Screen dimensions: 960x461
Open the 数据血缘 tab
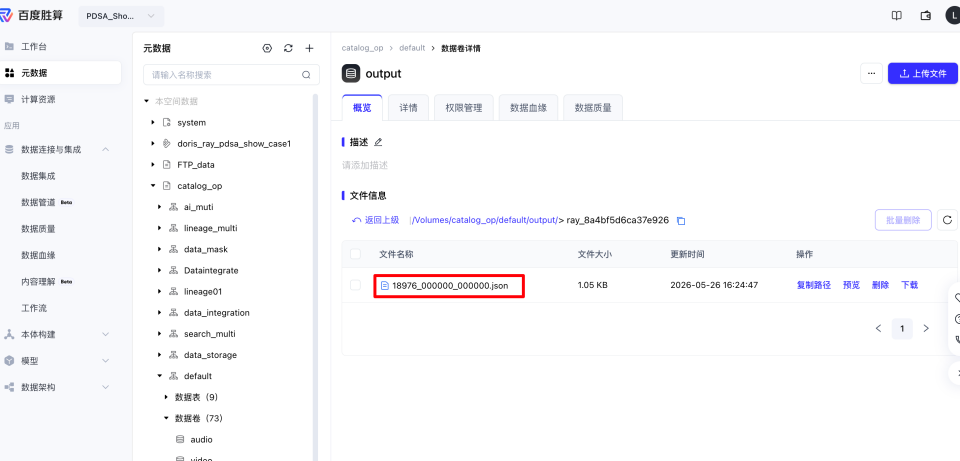pos(528,108)
